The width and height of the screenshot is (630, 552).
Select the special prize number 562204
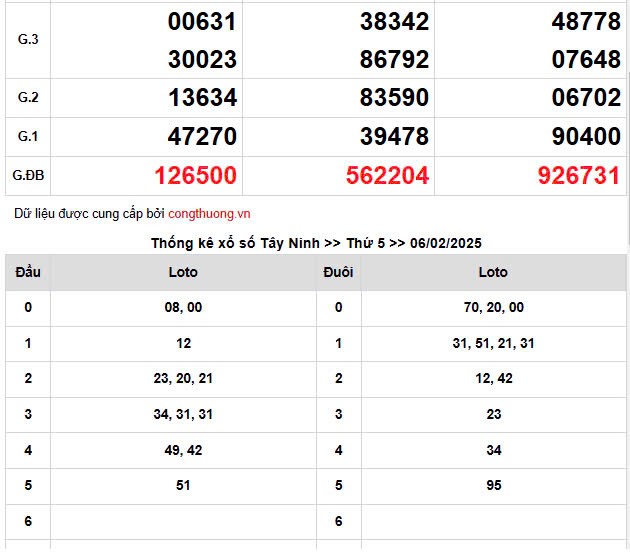[x=387, y=176]
